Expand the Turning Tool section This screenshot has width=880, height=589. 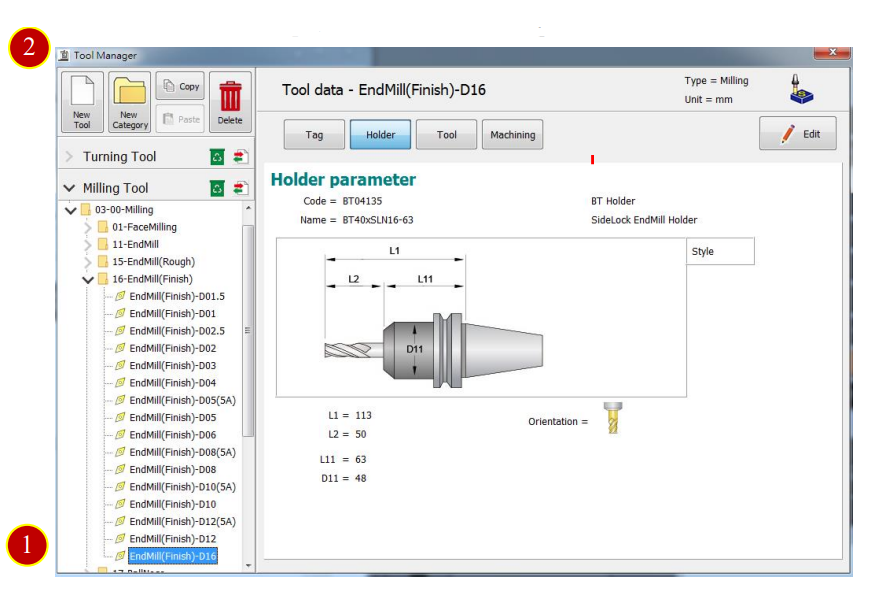click(x=69, y=157)
